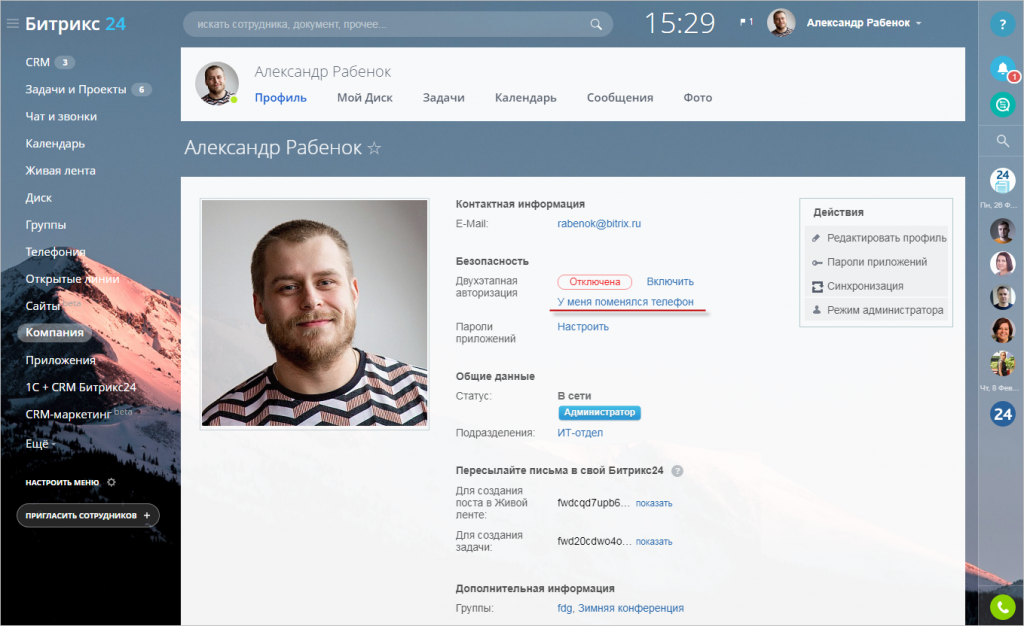Click the Битрикс 24 logo

pyautogui.click(x=75, y=24)
